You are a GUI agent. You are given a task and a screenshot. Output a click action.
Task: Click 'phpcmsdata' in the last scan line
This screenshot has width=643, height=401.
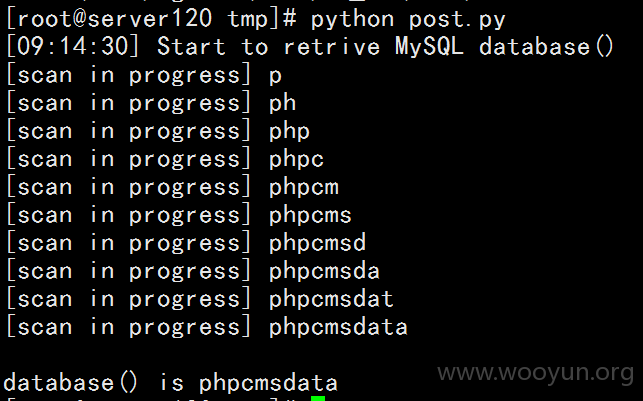click(338, 327)
